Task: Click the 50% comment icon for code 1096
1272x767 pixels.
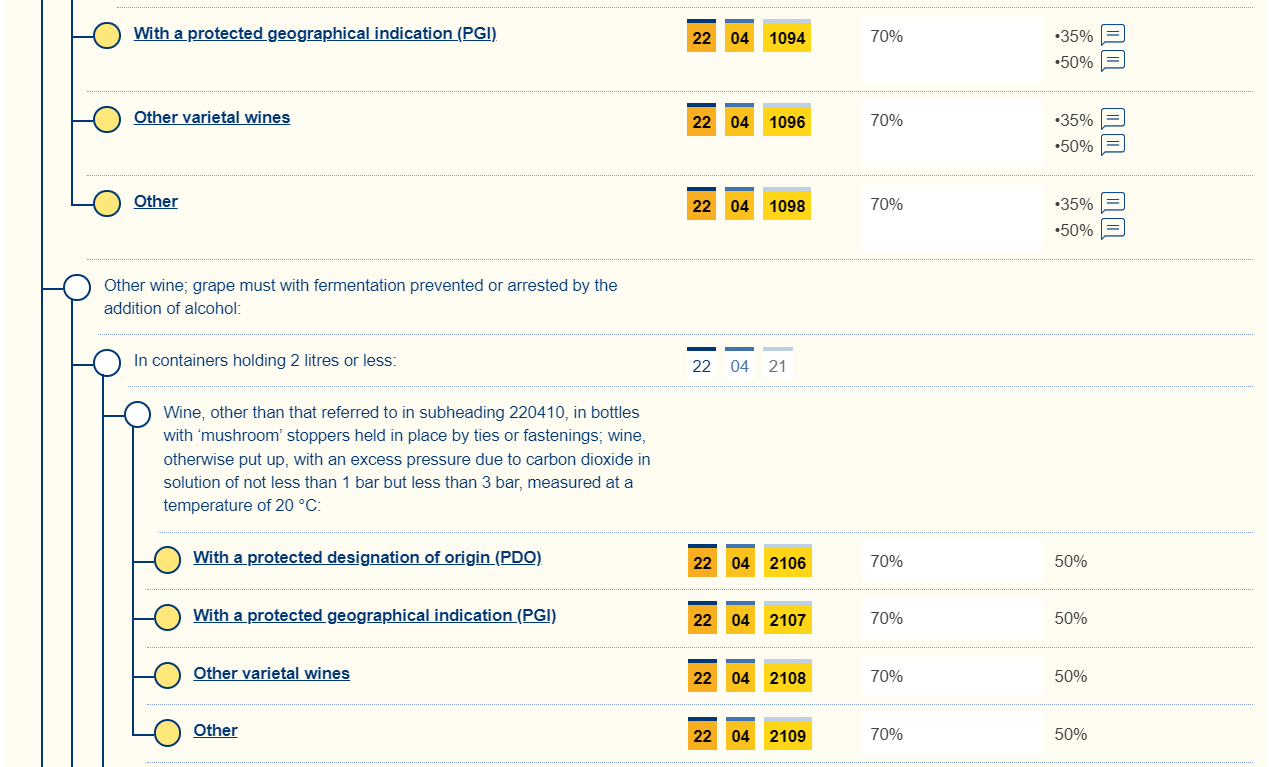Action: click(1112, 145)
